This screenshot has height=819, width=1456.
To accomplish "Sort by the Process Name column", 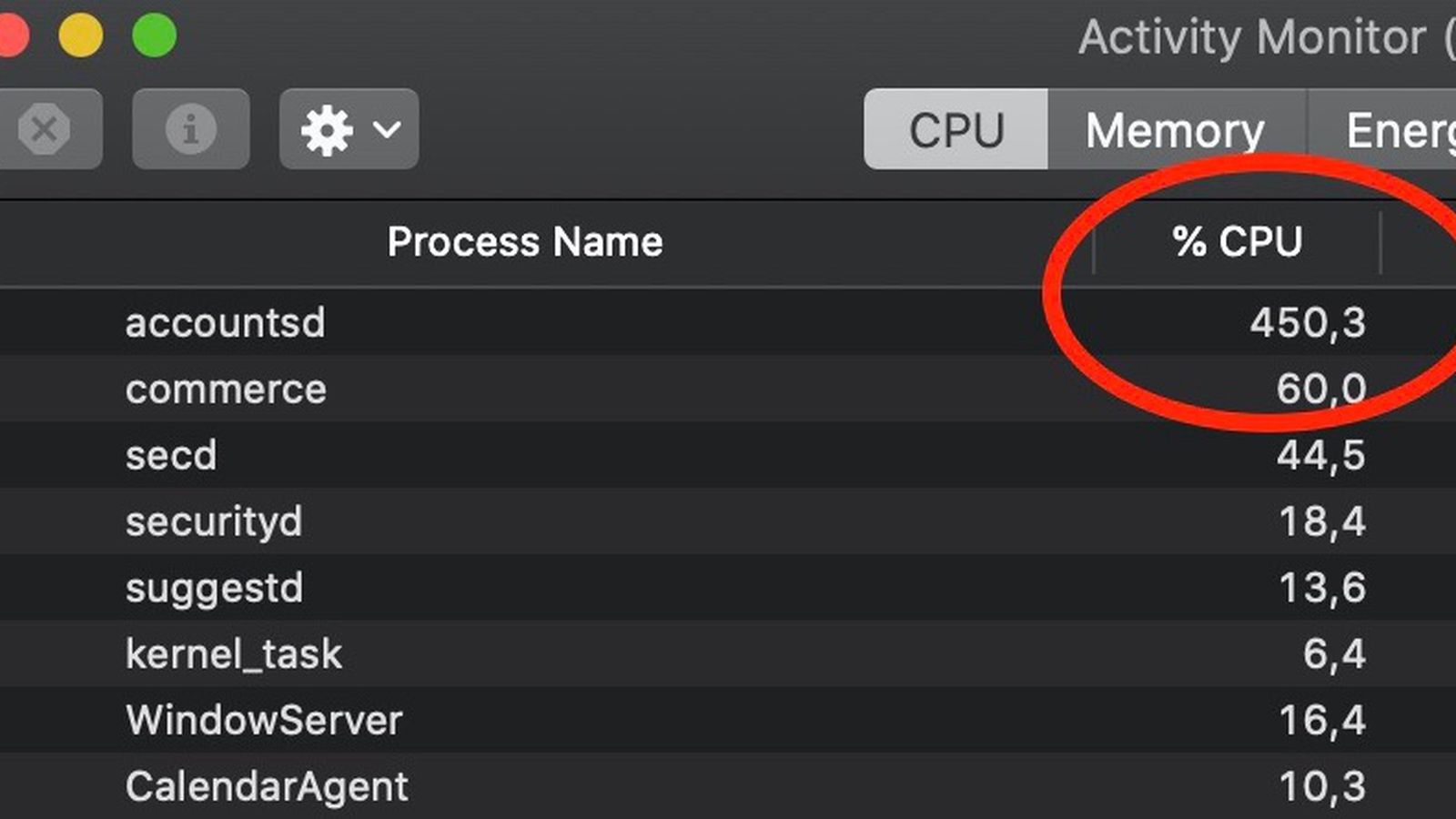I will (525, 242).
